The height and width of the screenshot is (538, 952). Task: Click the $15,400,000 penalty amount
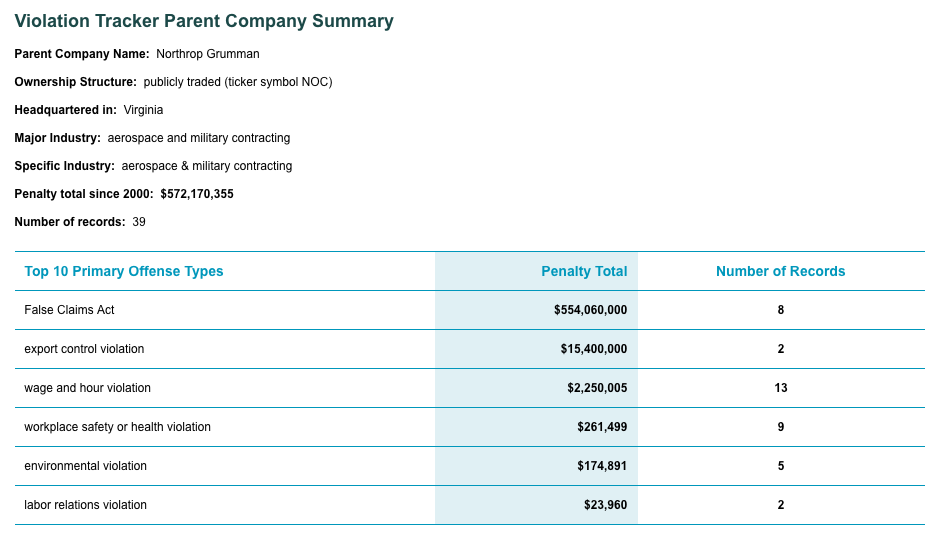tap(594, 349)
